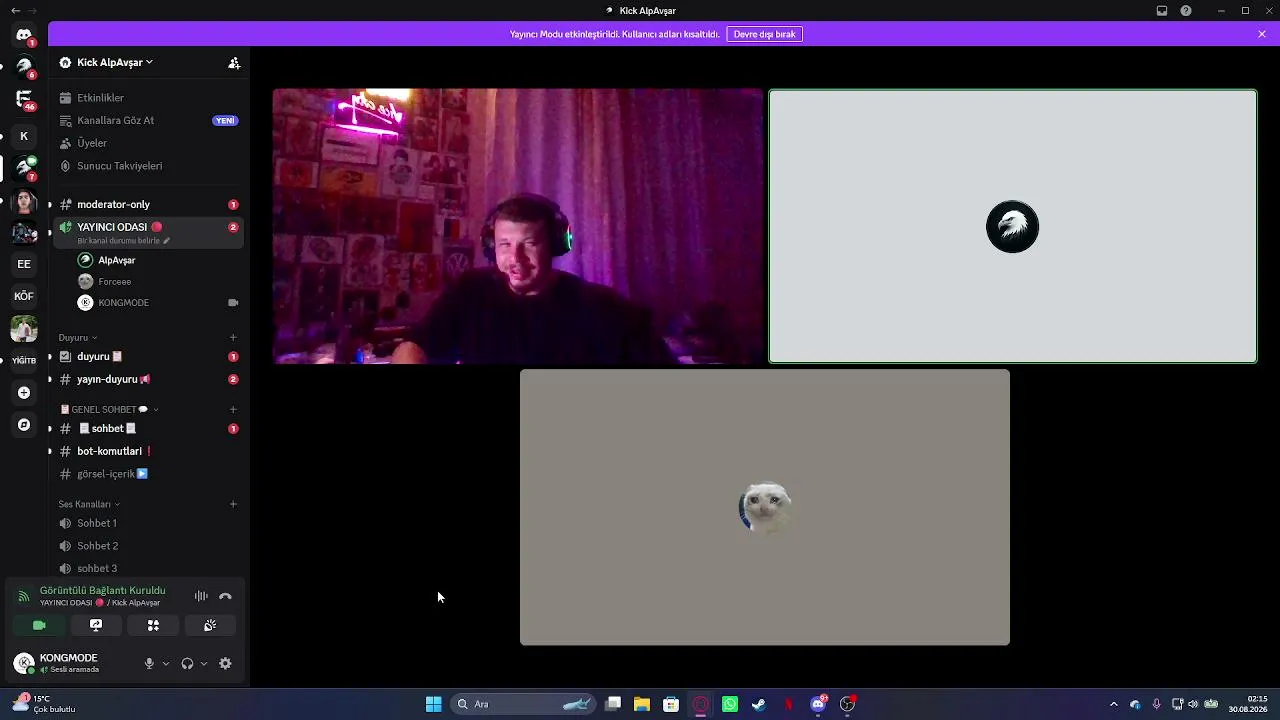
Task: Open the Üyeler members list
Action: point(146,143)
